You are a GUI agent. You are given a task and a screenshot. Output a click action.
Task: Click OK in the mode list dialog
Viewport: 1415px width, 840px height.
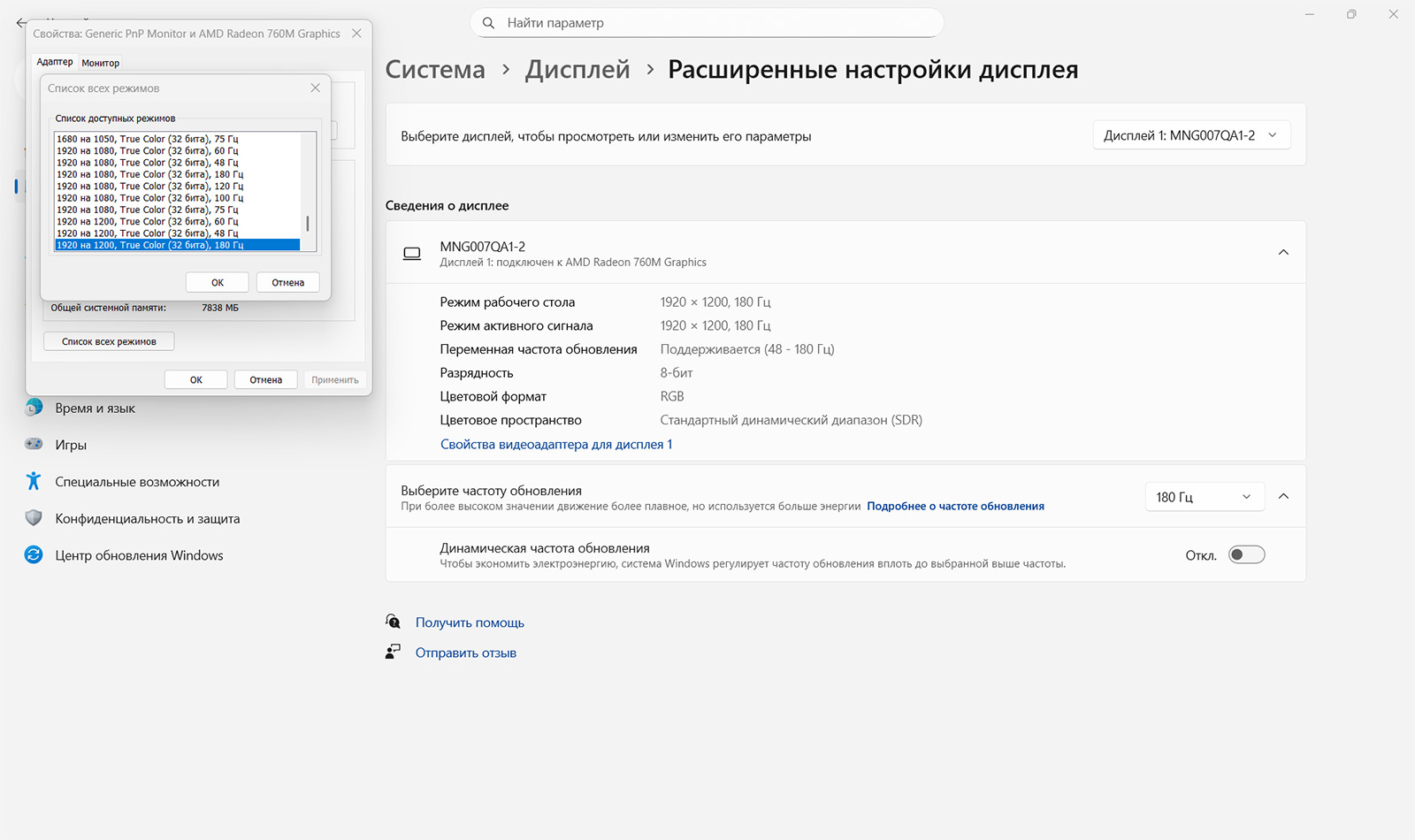[x=218, y=283]
